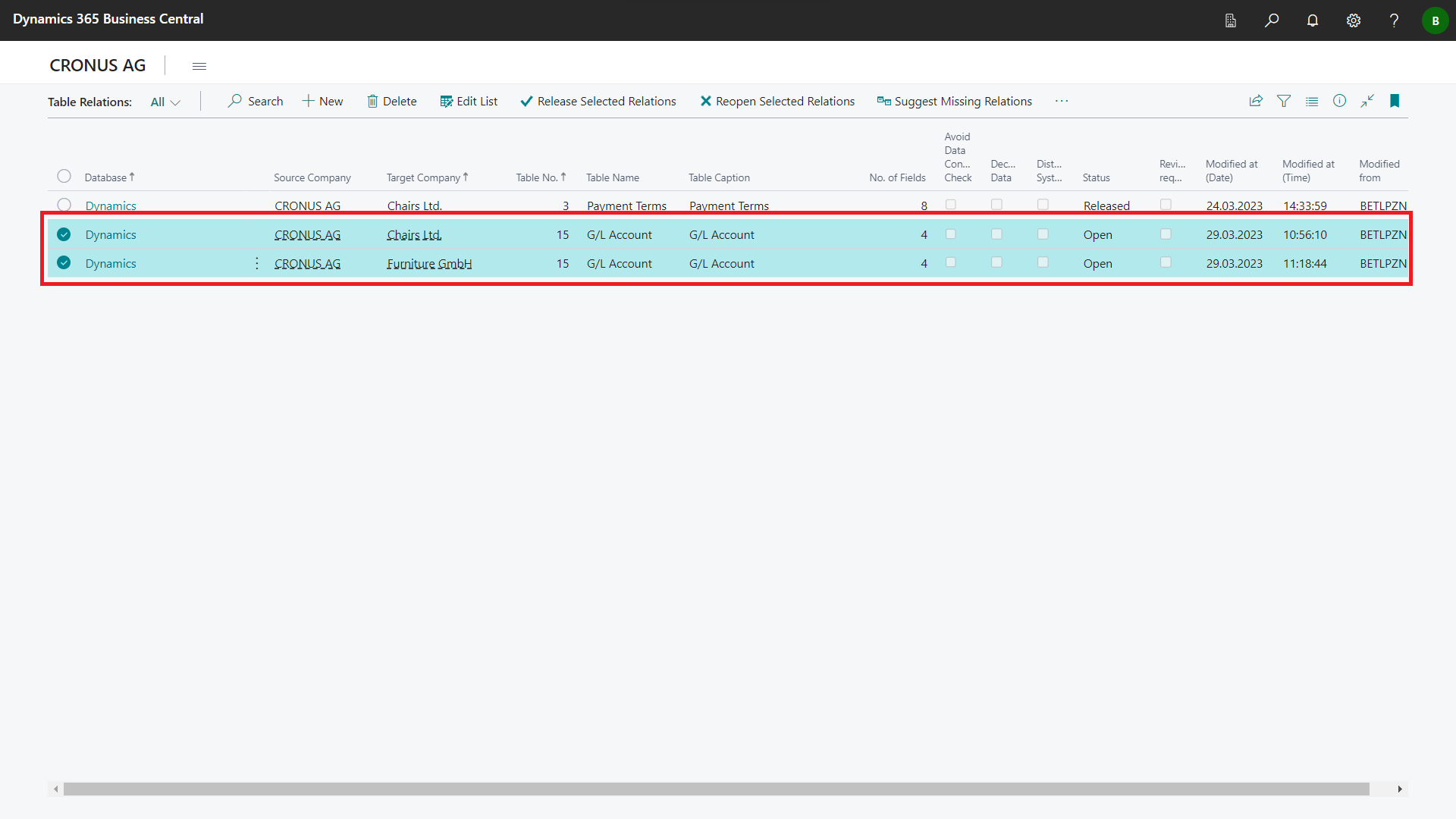Deselect the Furniture GmbH row checkmark
Screen dimensions: 1456x819
click(x=64, y=262)
